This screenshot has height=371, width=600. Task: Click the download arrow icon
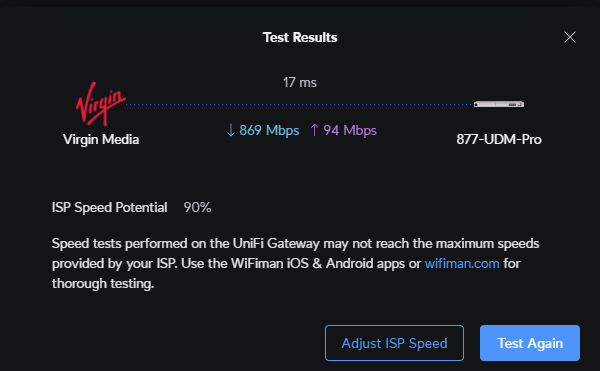point(230,130)
